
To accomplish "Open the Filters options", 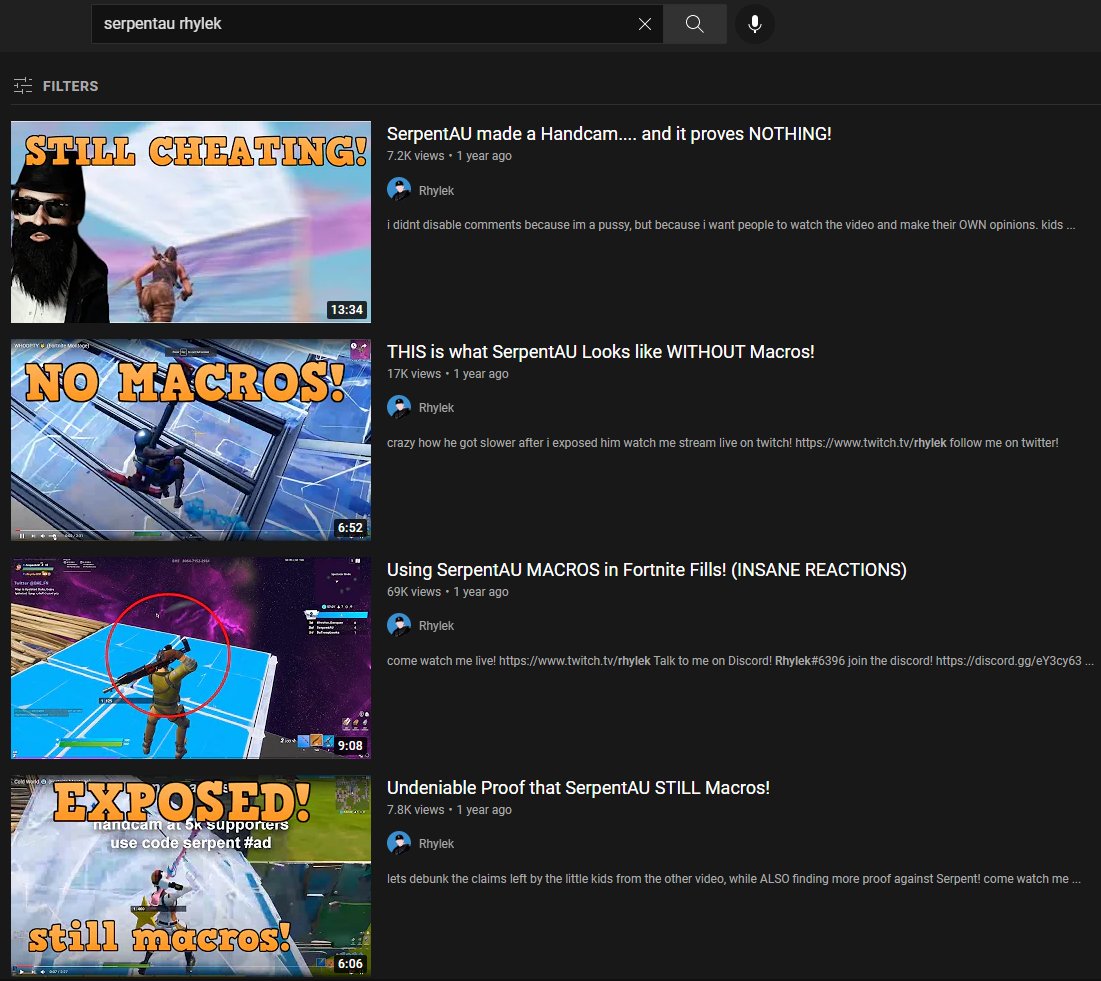I will tap(56, 86).
